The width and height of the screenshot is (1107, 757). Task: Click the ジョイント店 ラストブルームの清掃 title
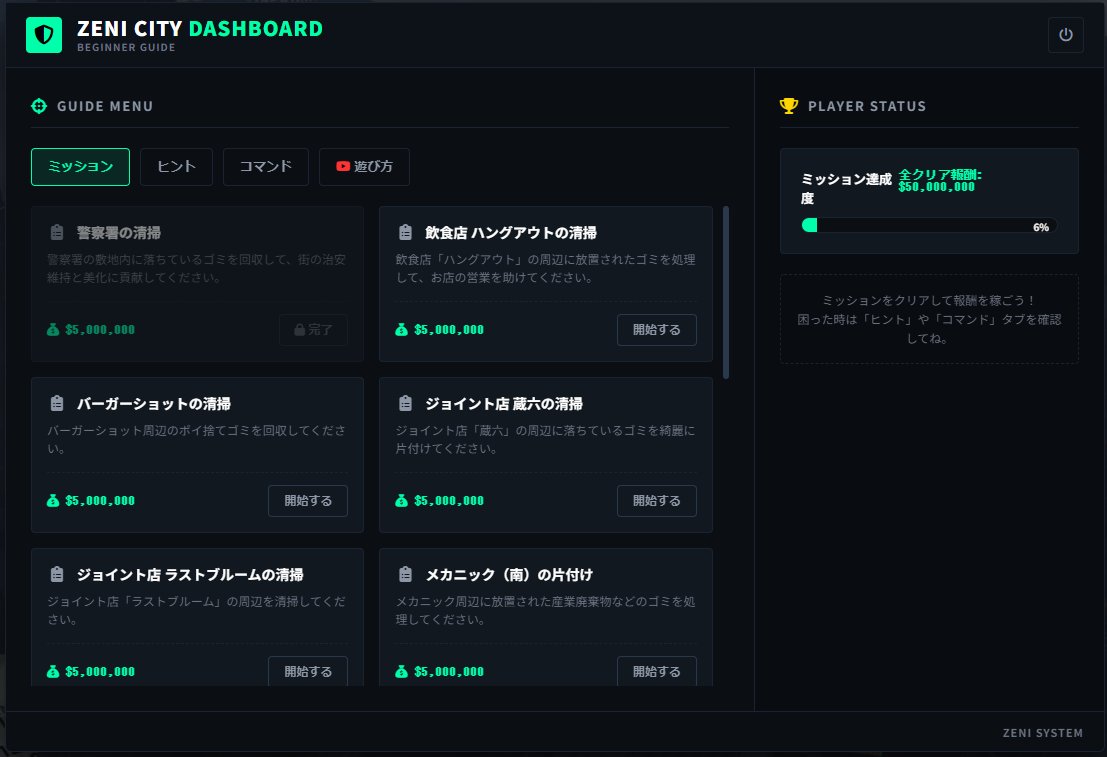click(x=190, y=574)
